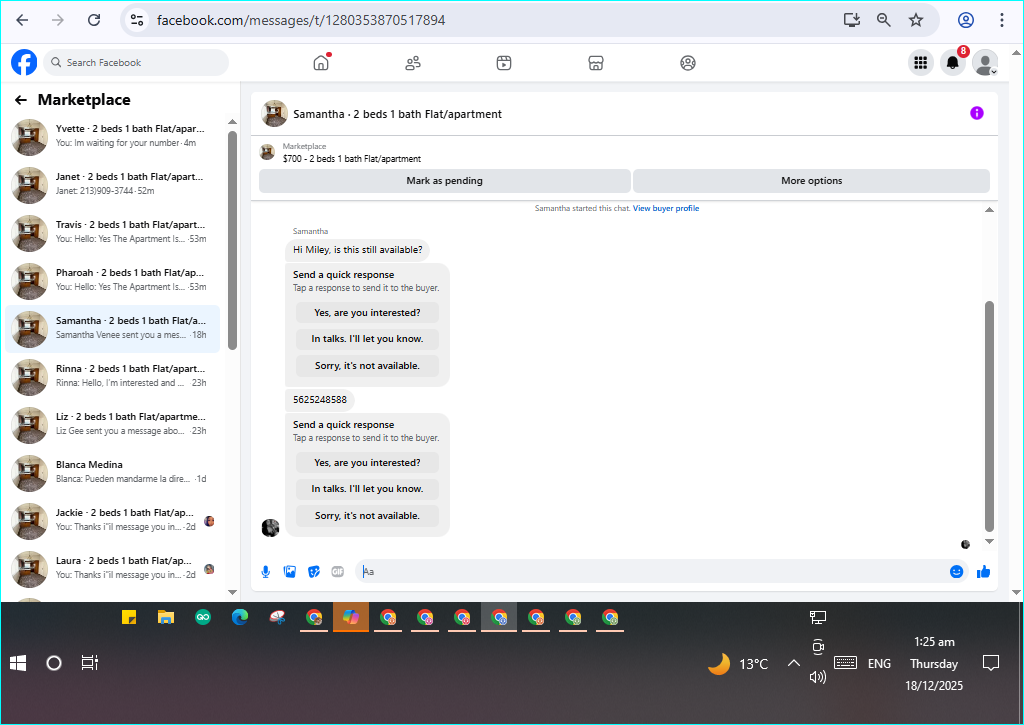
Task: Click the Search Facebook field
Action: coord(136,63)
